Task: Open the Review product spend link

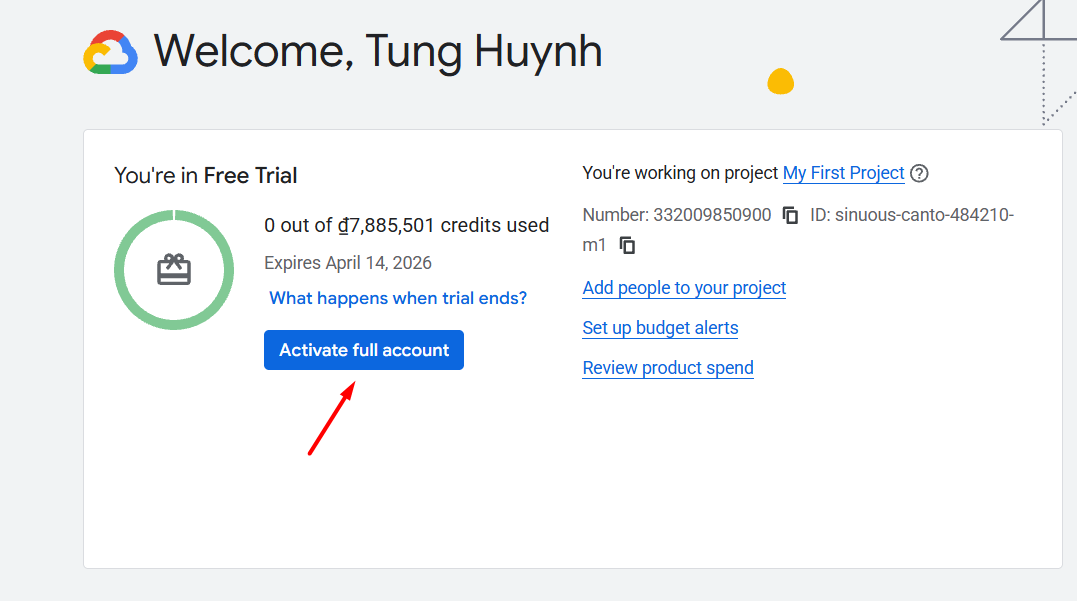Action: point(668,368)
